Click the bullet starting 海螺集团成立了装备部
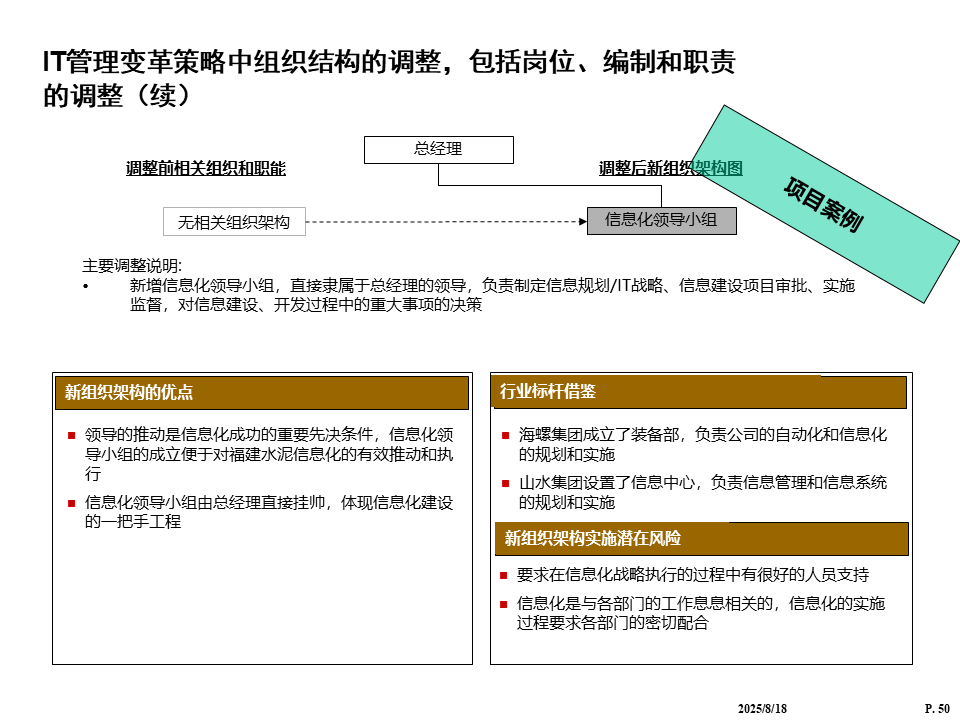Image resolution: width=960 pixels, height=720 pixels. 702,444
